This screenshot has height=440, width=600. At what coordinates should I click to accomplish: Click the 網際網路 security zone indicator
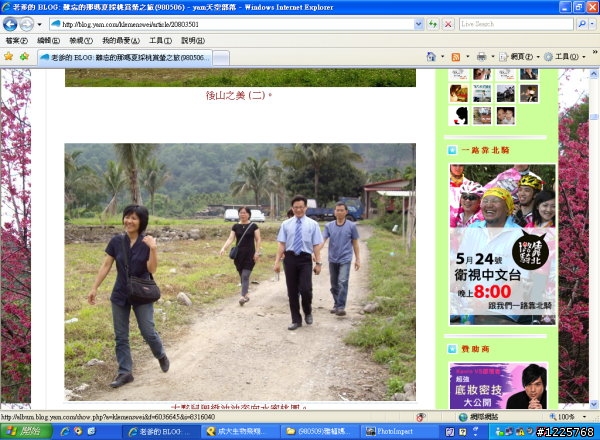pyautogui.click(x=478, y=417)
